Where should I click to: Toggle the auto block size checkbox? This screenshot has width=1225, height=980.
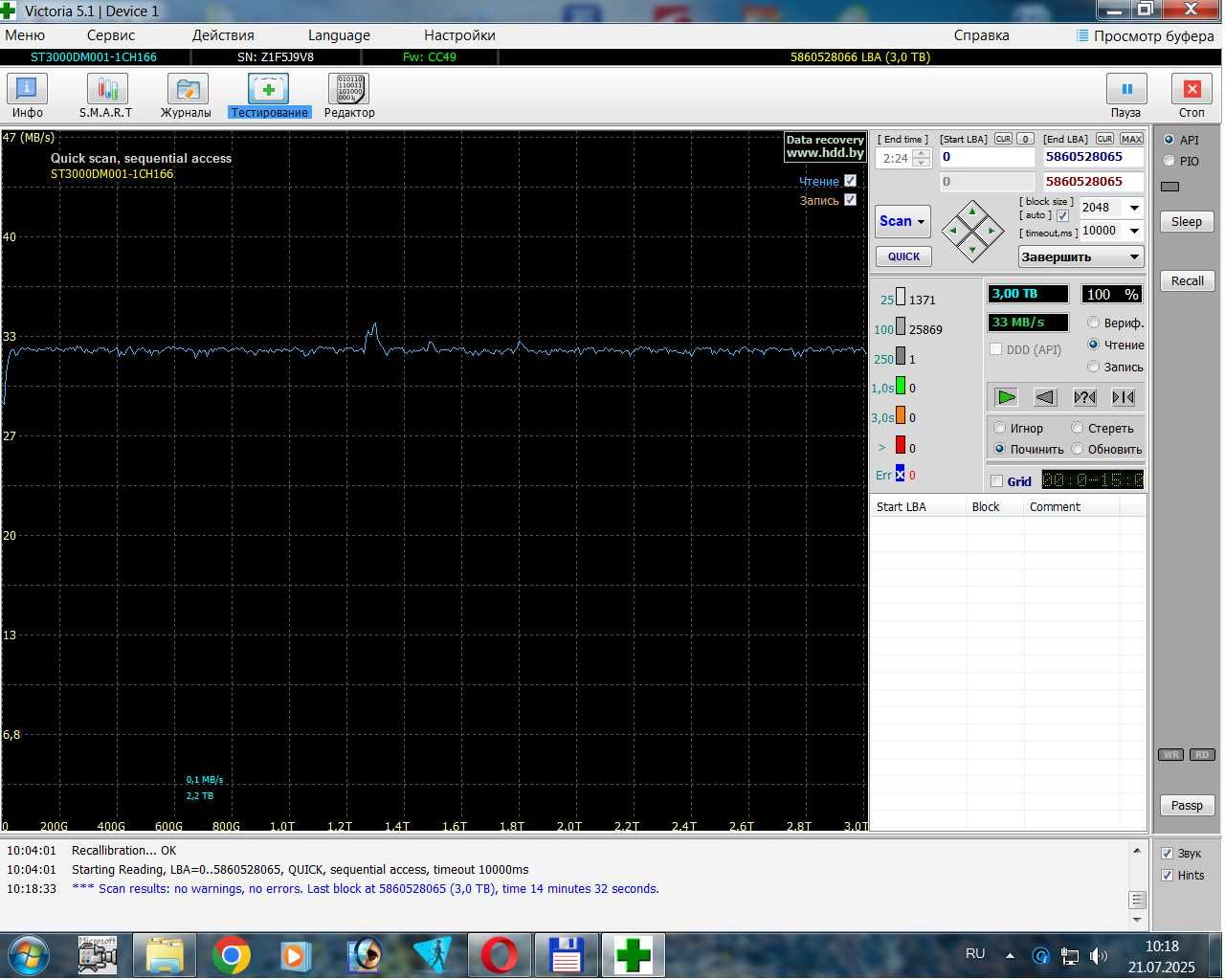(1062, 215)
